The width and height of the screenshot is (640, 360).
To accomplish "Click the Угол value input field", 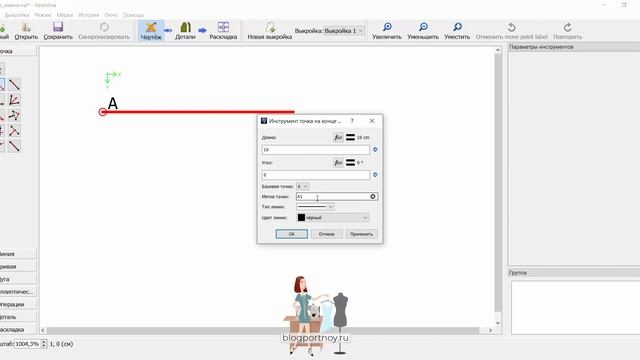I will pos(316,175).
